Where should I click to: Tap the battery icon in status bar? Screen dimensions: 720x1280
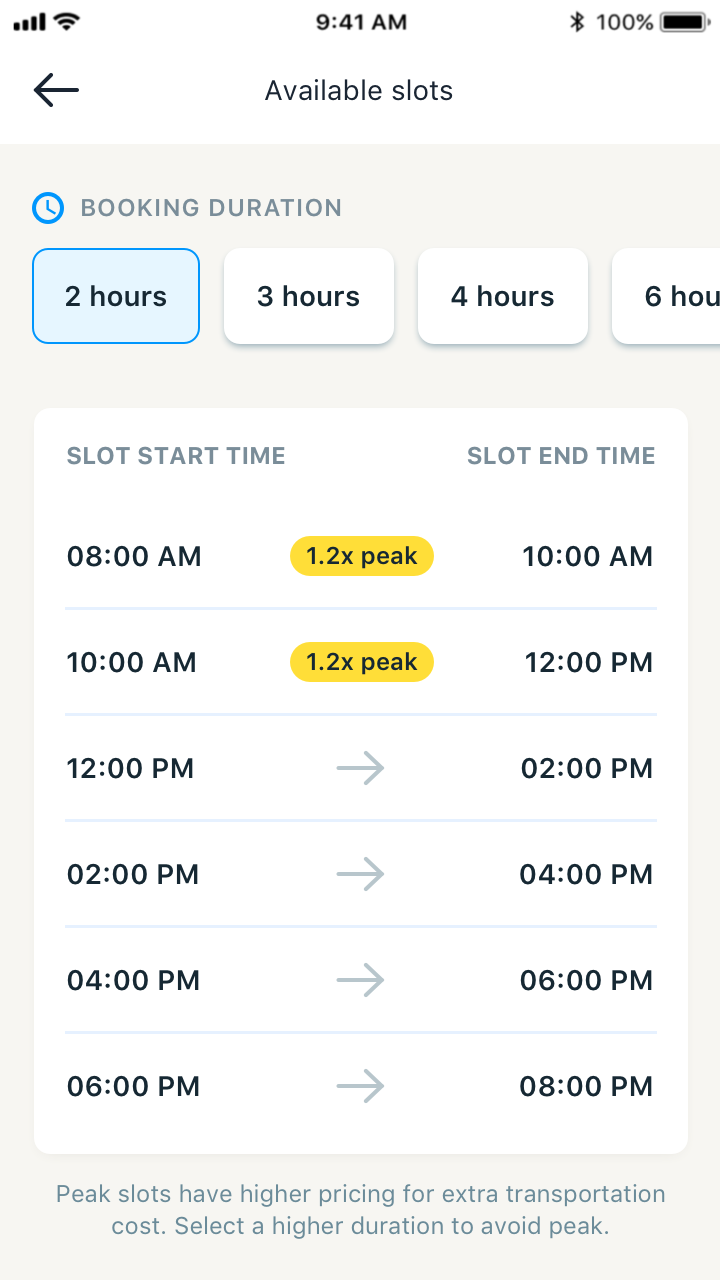click(x=683, y=22)
